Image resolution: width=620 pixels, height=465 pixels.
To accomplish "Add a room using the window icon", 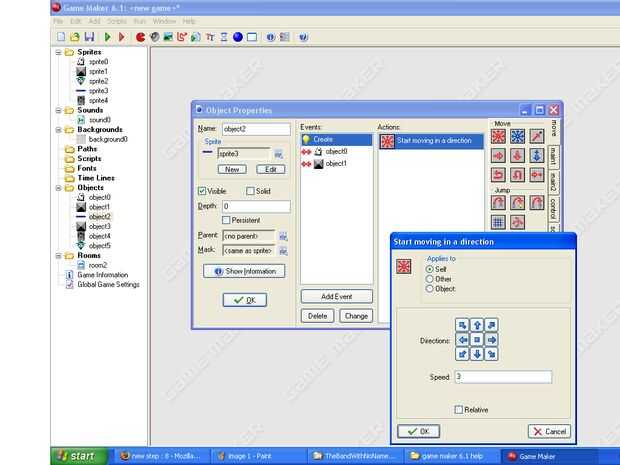I will [252, 37].
